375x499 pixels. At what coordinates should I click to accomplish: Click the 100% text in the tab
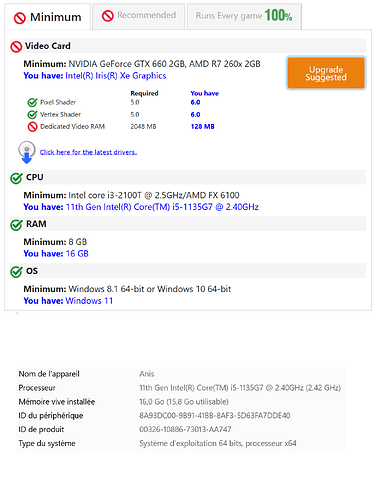click(x=279, y=15)
